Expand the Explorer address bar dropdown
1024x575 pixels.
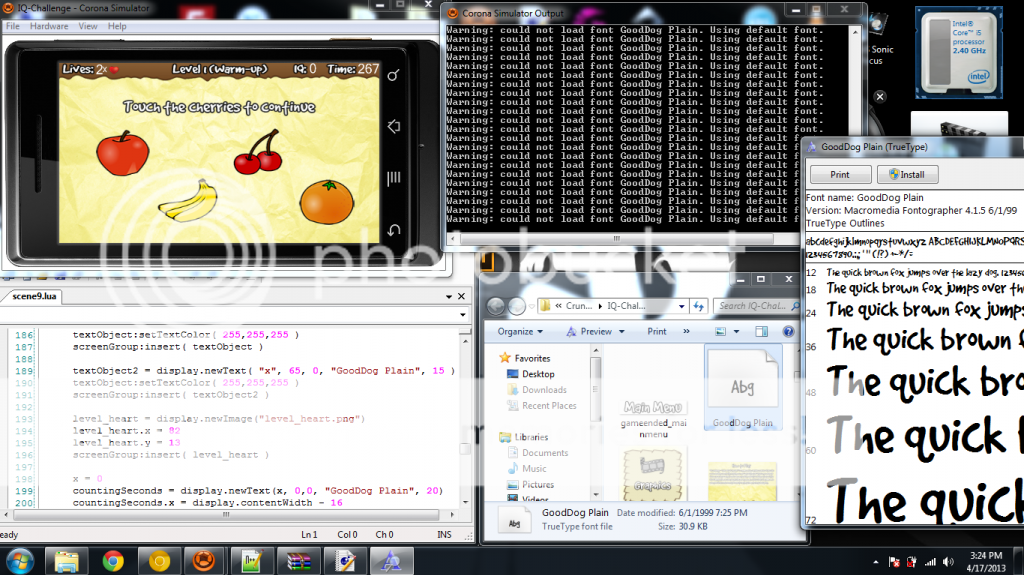[x=682, y=306]
